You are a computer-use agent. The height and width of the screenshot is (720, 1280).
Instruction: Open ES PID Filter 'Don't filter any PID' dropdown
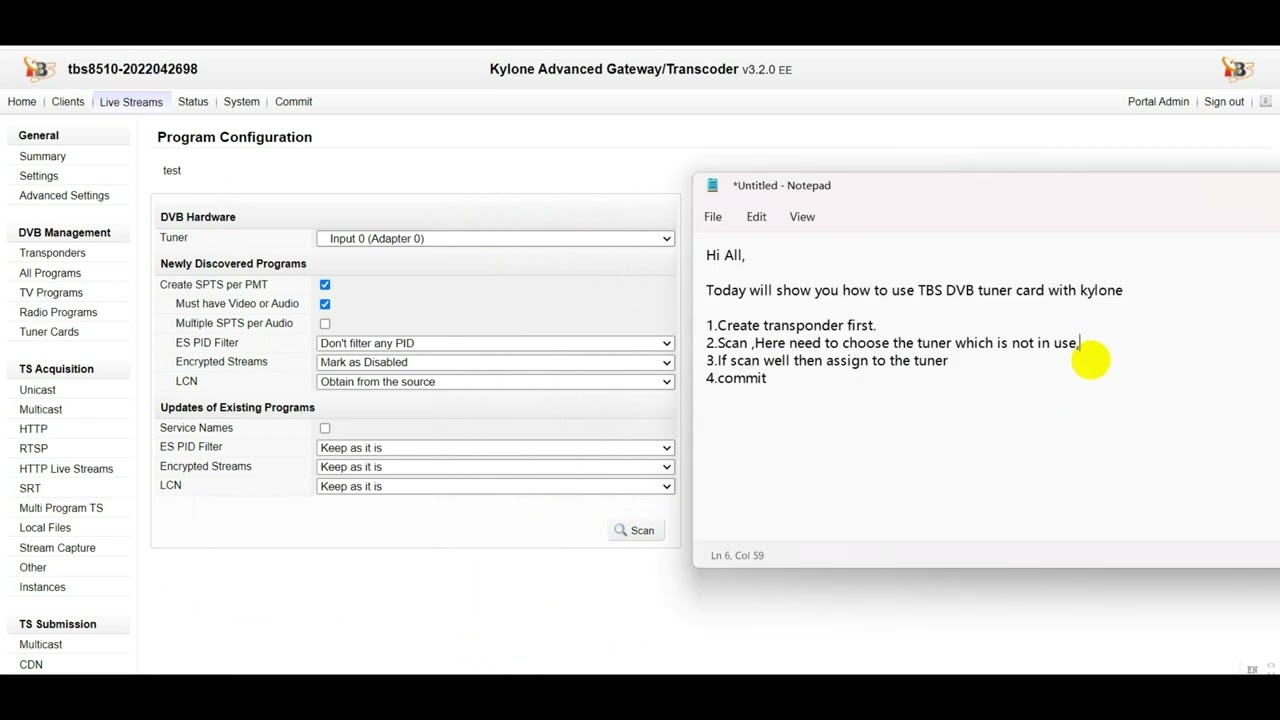coord(495,343)
